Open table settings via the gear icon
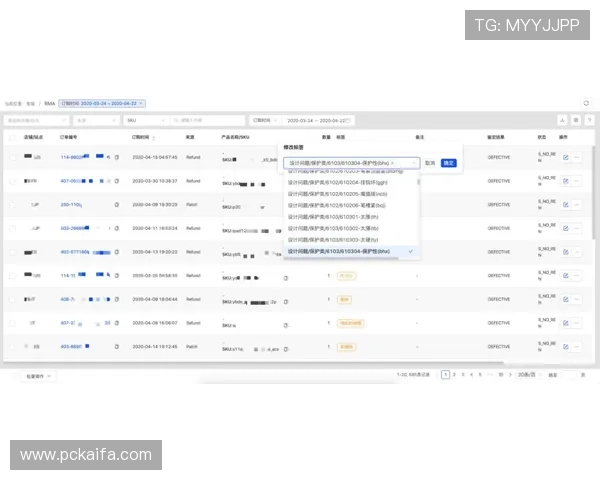The width and height of the screenshot is (600, 480). tap(575, 119)
